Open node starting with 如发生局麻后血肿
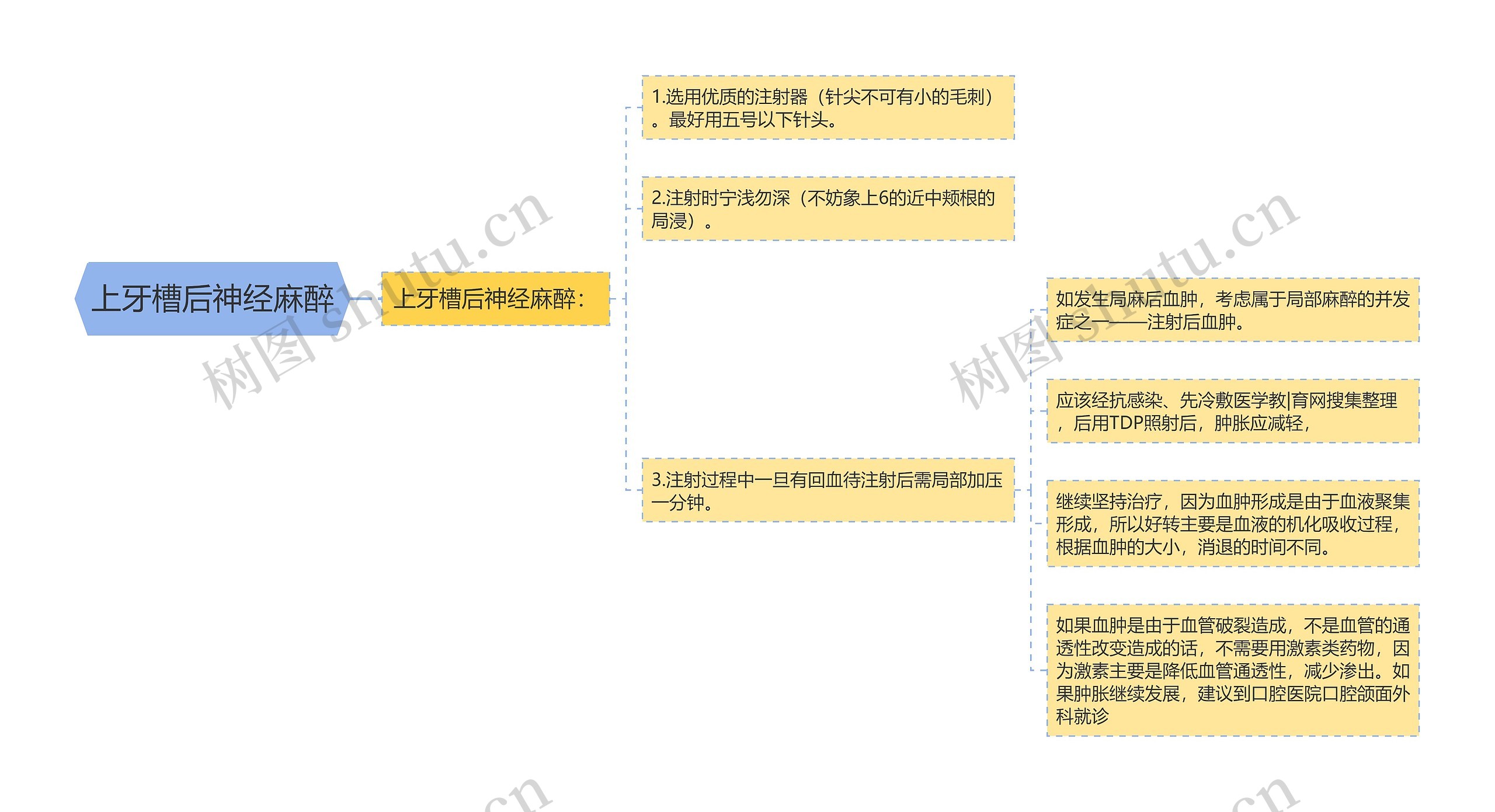The image size is (1495, 812). click(1232, 310)
